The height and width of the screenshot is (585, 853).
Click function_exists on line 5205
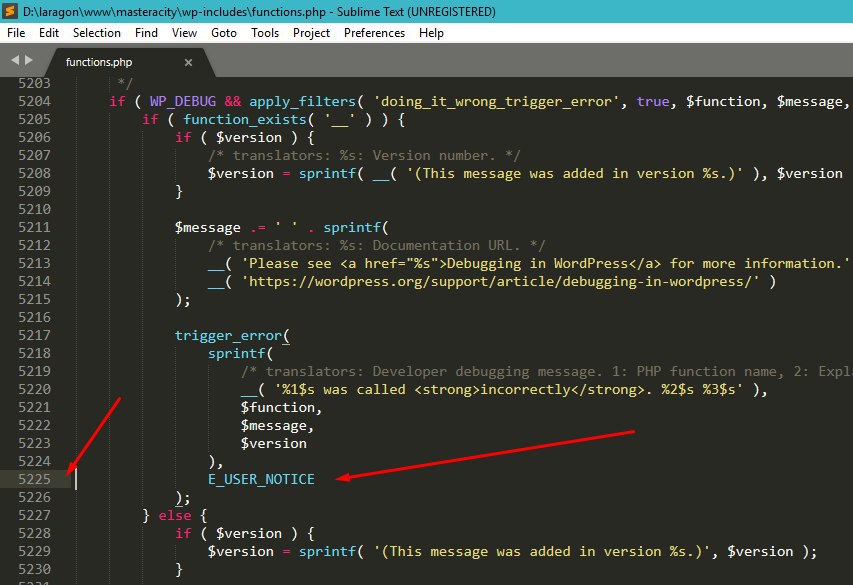pos(245,119)
